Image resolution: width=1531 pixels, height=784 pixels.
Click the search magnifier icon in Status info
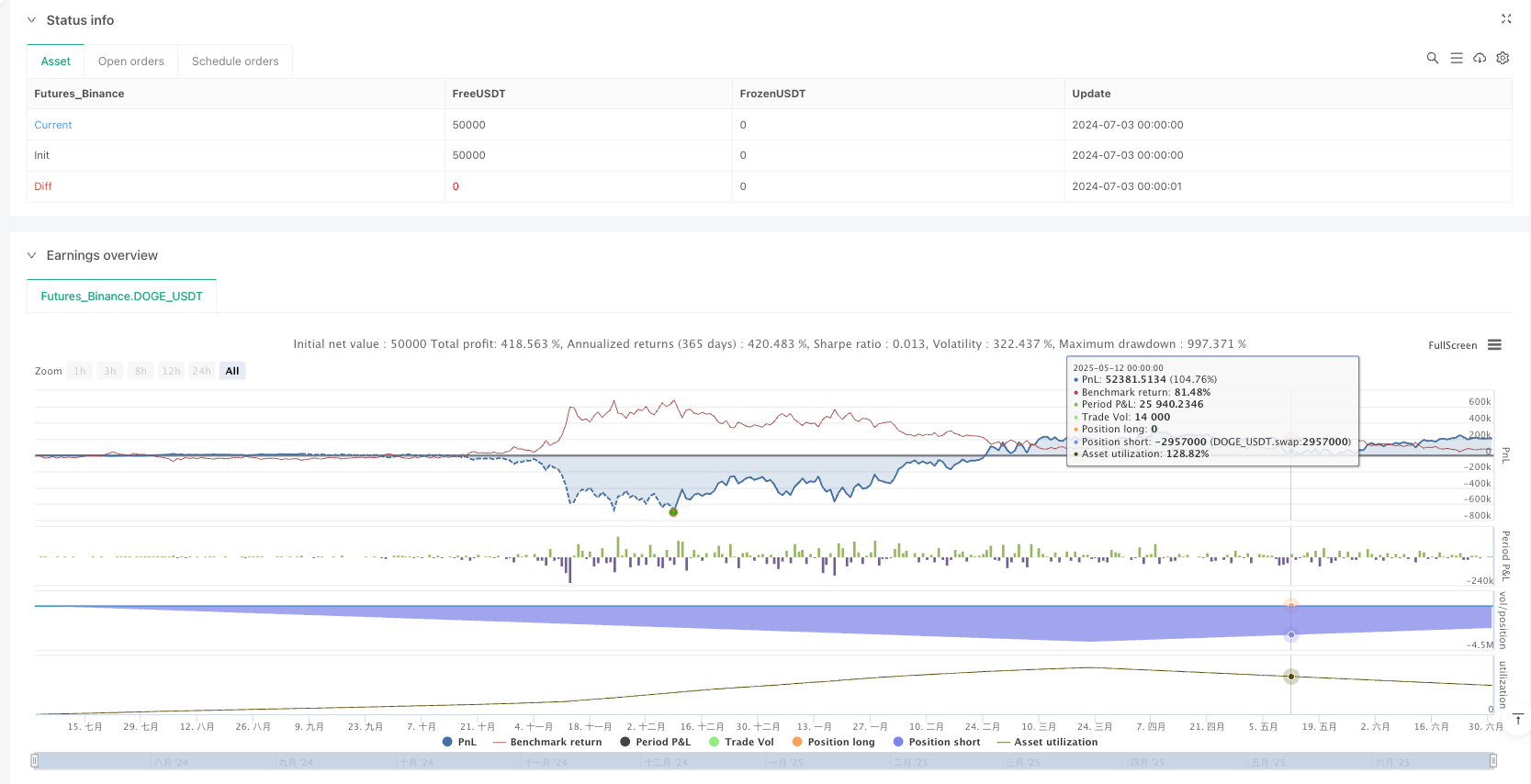pos(1432,58)
